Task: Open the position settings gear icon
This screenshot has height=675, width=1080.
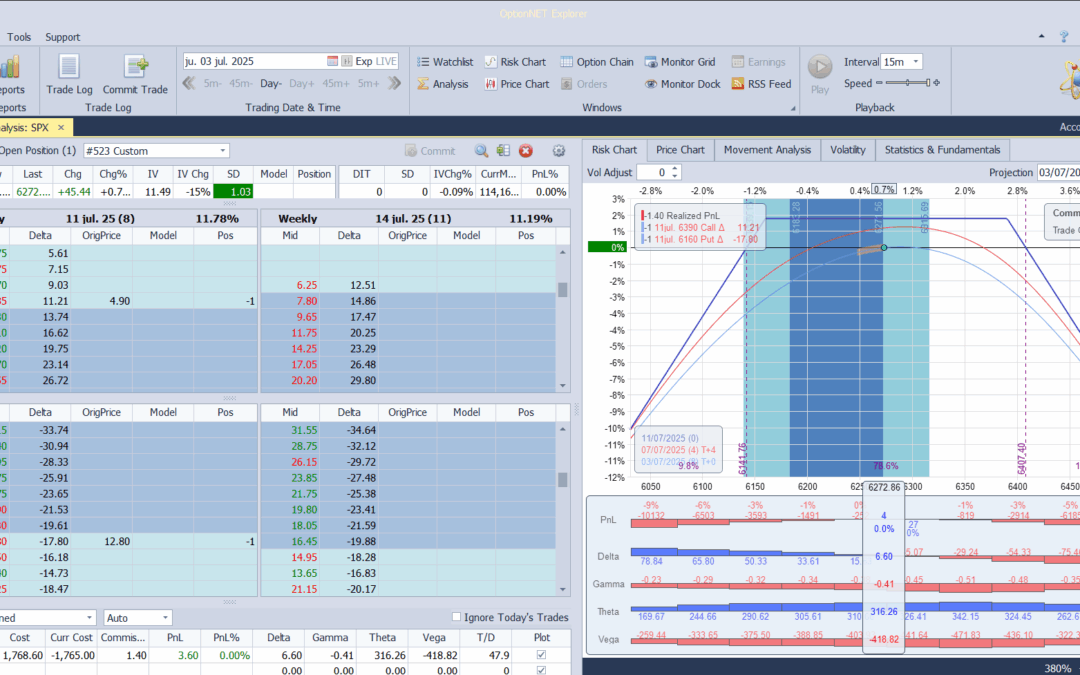Action: point(559,151)
